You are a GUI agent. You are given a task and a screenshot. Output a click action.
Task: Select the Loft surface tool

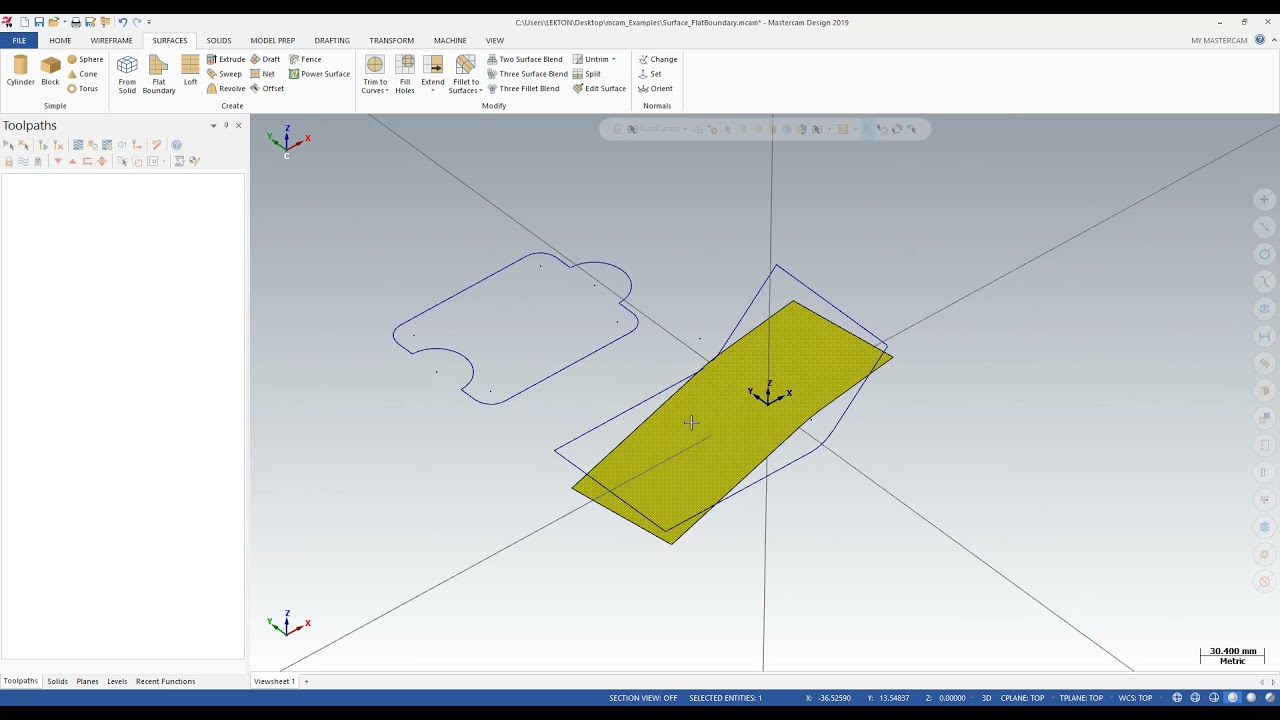(x=190, y=70)
